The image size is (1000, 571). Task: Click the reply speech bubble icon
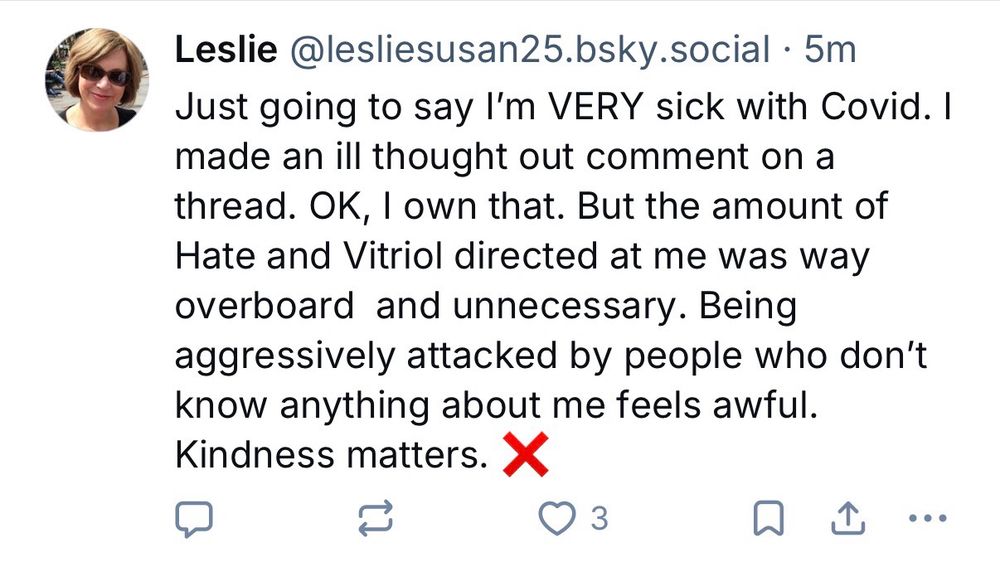[190, 518]
